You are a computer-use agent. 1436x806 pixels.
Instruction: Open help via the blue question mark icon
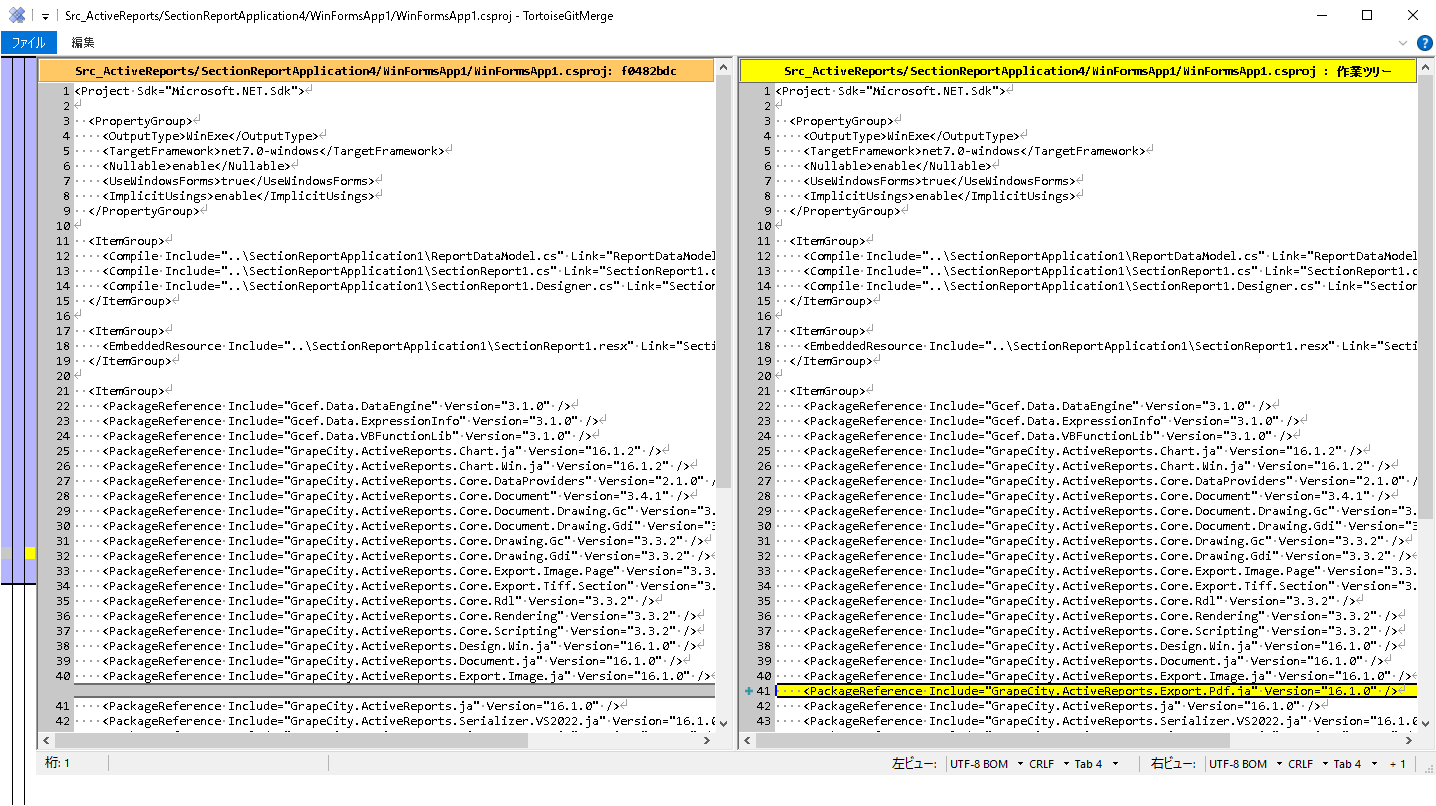click(1424, 42)
